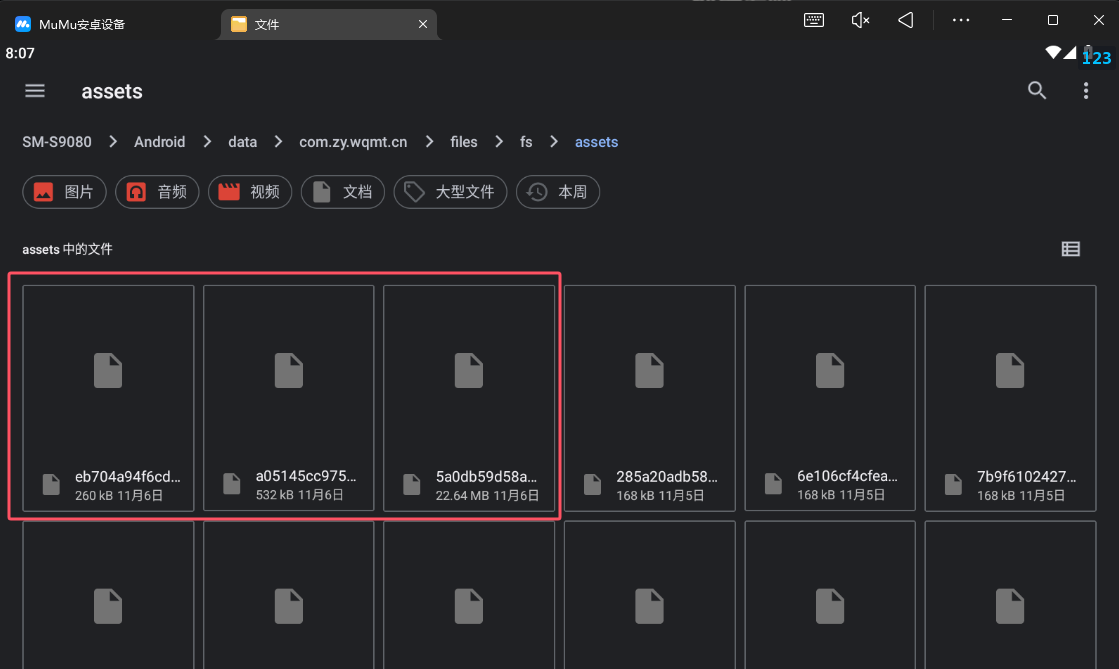Click the tag icon in 大型文件 chip

click(414, 191)
